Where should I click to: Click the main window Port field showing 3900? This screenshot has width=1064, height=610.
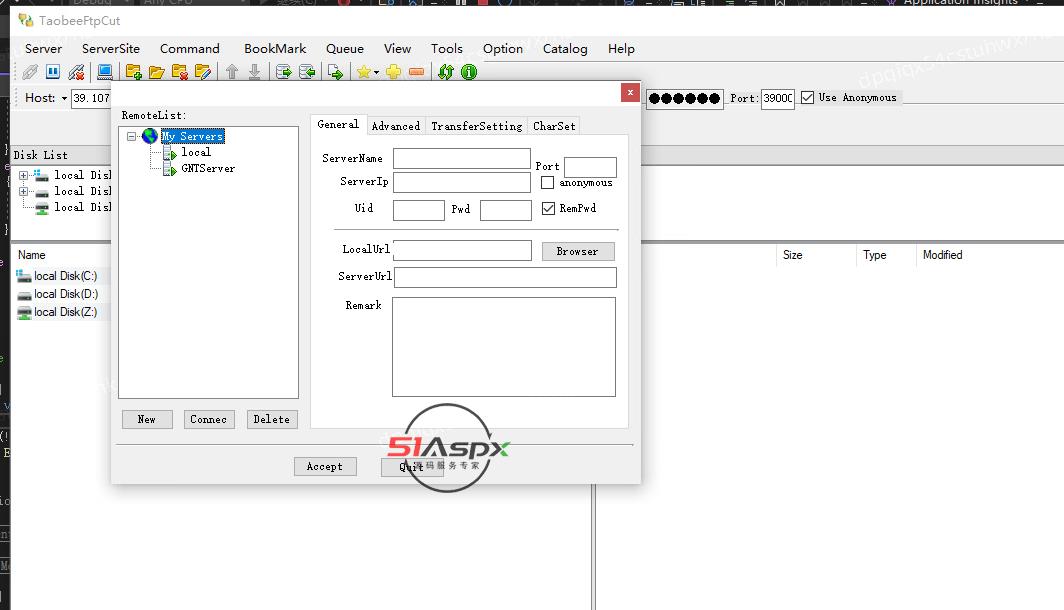coord(778,98)
